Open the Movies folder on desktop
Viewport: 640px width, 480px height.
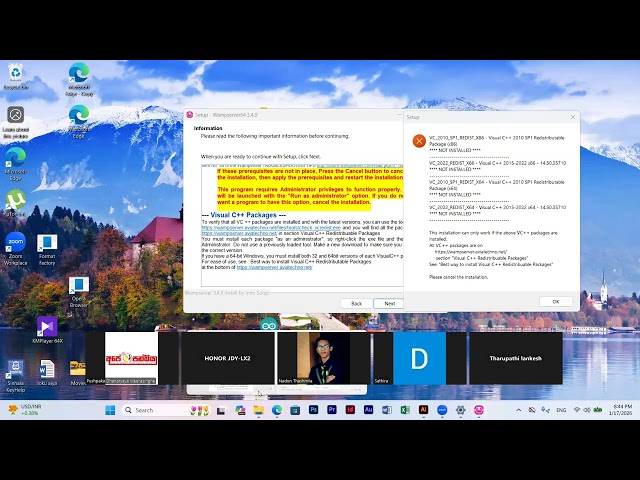click(x=78, y=372)
